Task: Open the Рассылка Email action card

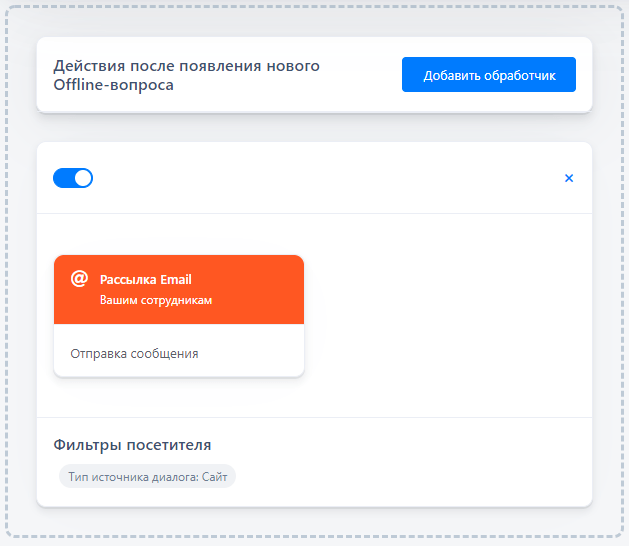Action: [x=179, y=316]
